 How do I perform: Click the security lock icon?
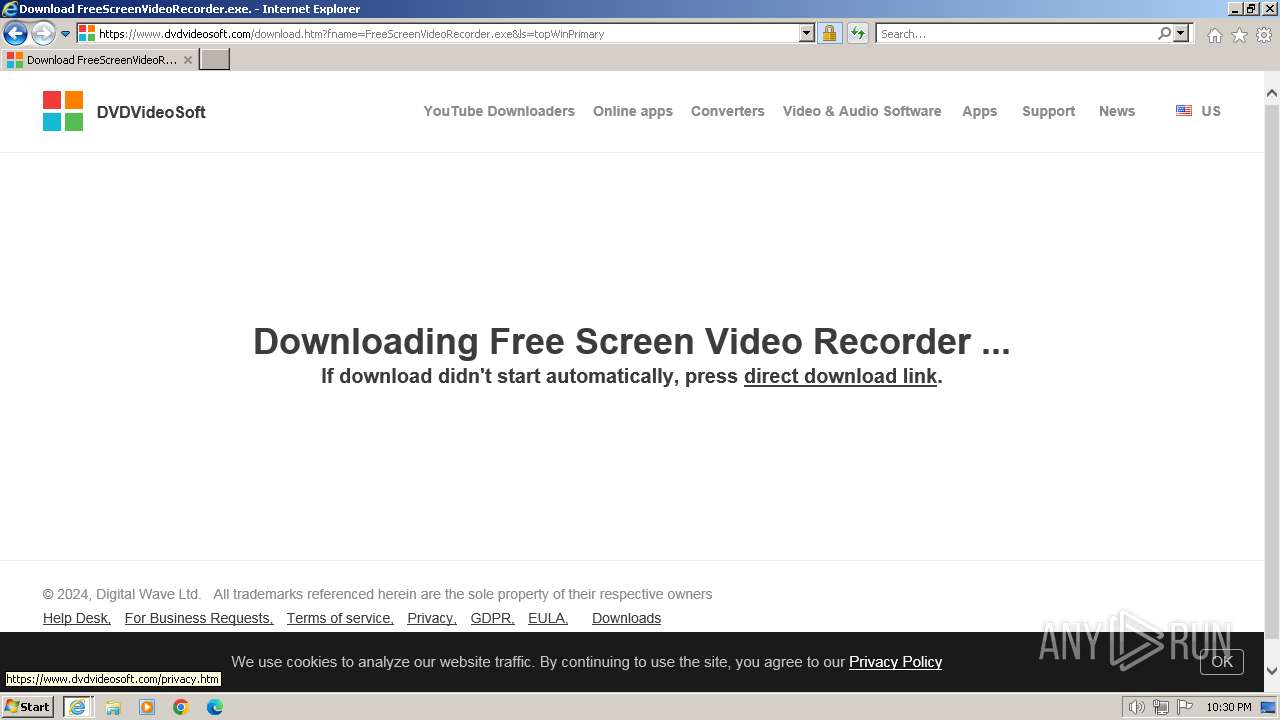829,33
